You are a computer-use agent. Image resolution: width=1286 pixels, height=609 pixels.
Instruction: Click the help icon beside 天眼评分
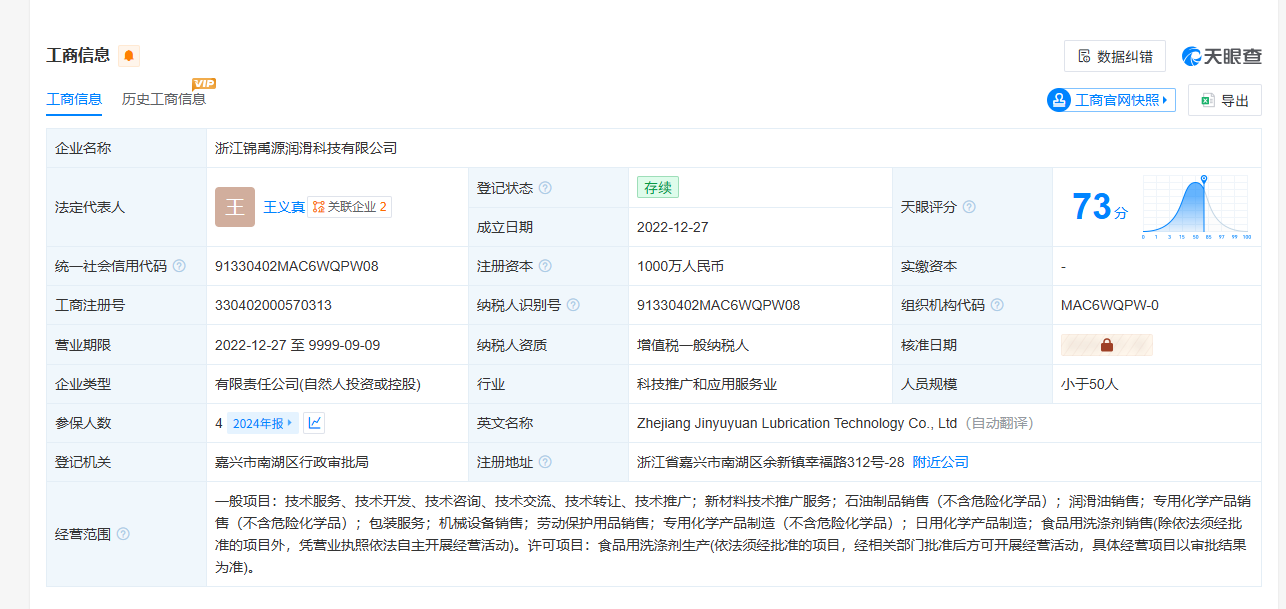969,207
